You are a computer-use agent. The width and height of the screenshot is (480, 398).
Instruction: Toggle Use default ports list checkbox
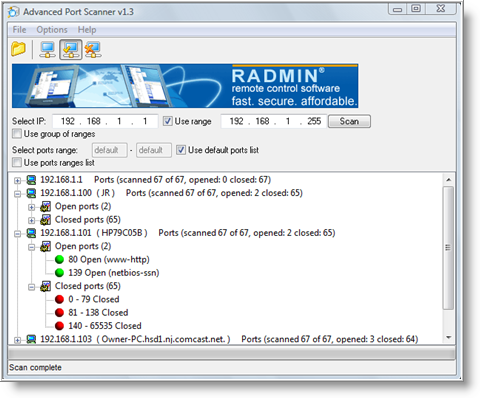[x=181, y=150]
